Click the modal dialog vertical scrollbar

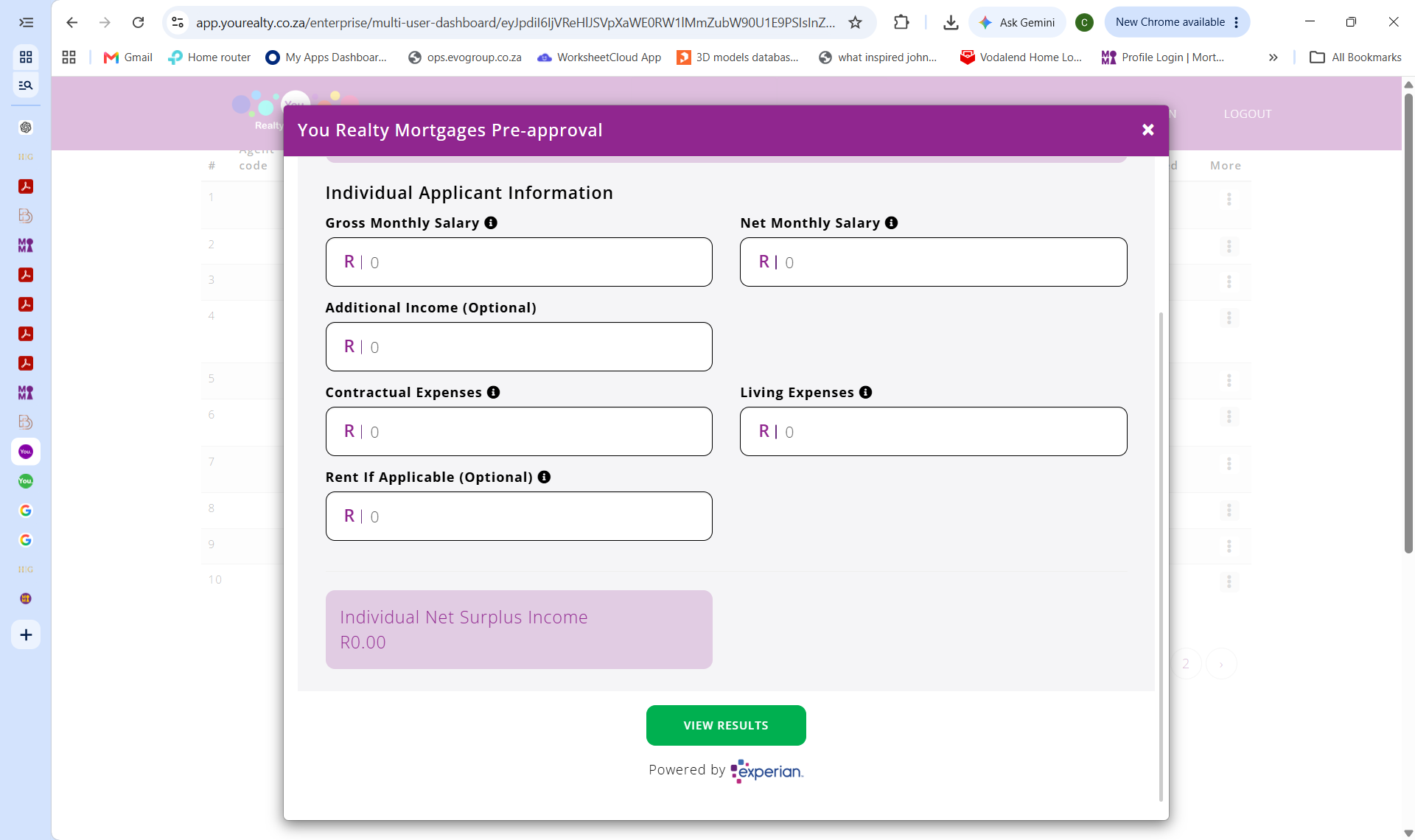pyautogui.click(x=1161, y=556)
